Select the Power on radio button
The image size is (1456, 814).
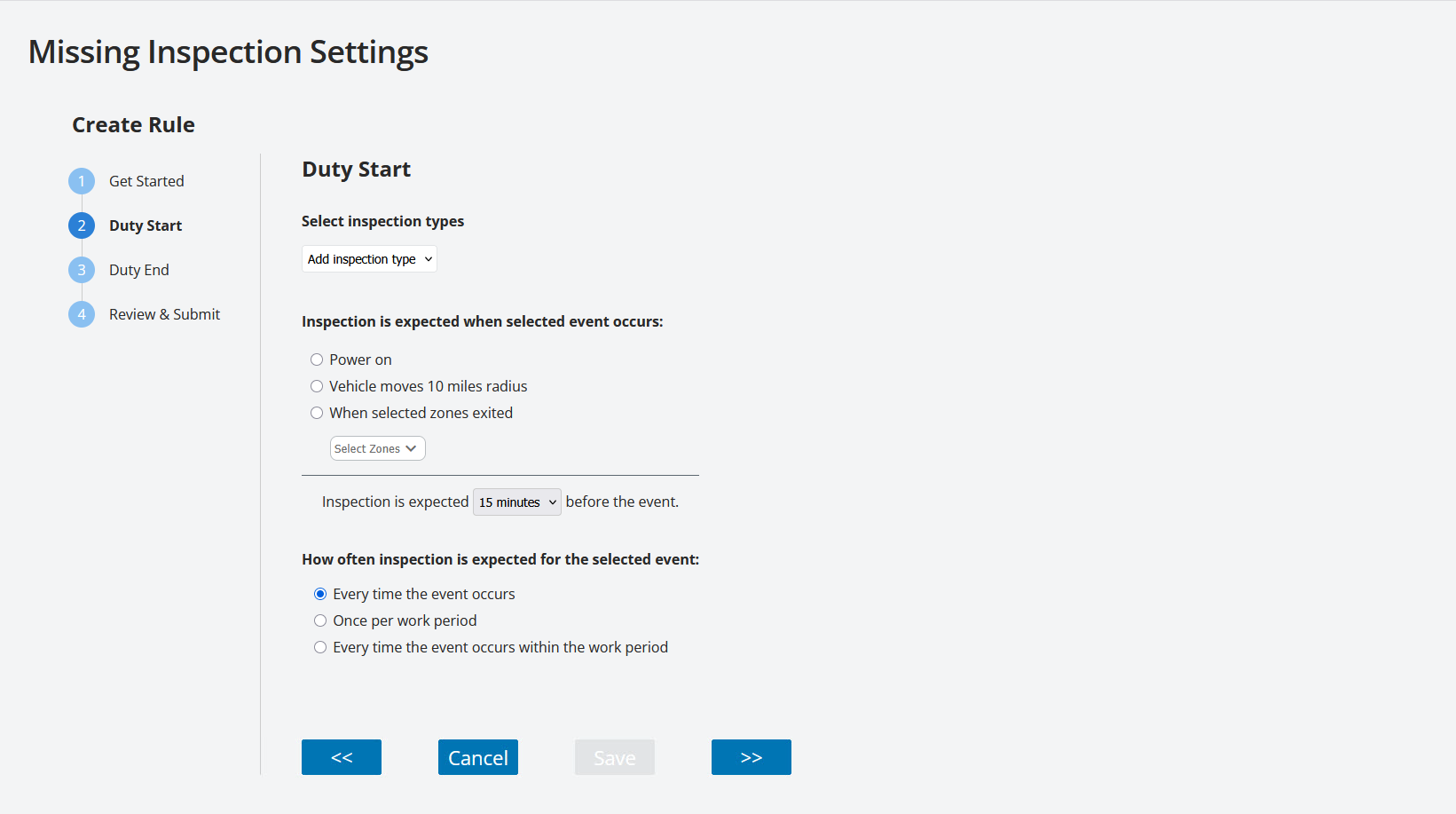tap(317, 360)
